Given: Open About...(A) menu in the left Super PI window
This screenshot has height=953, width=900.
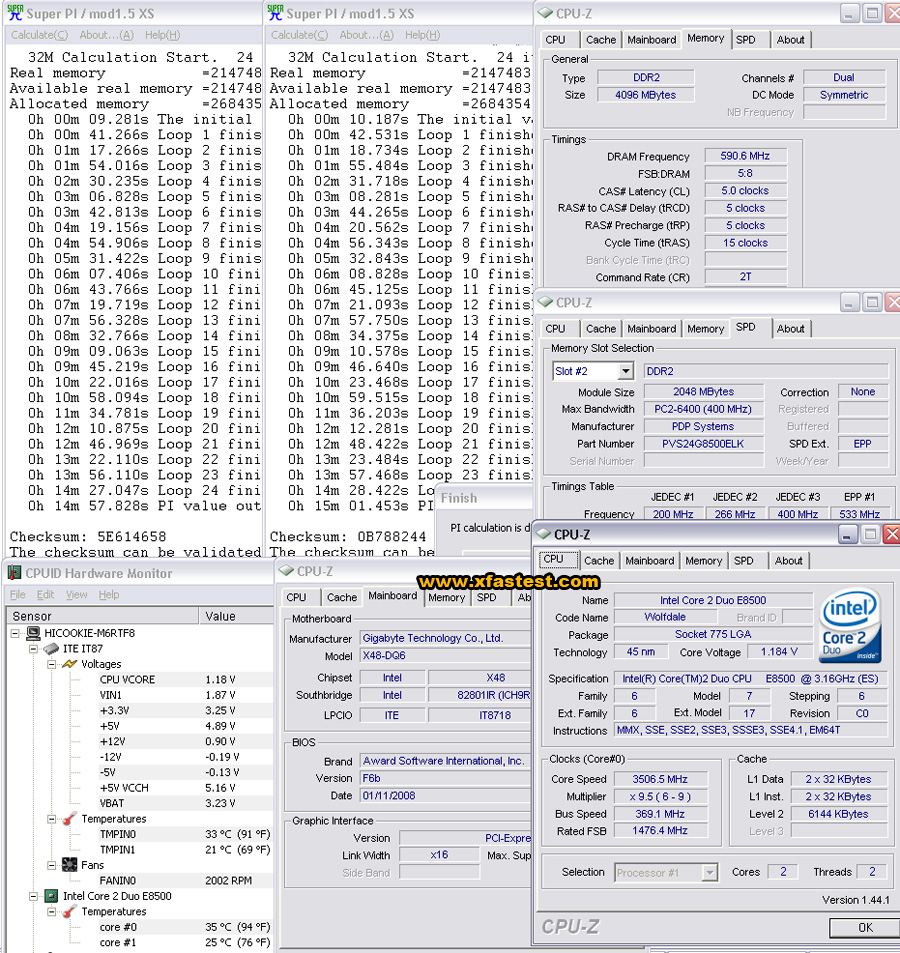Looking at the screenshot, I should [x=106, y=35].
